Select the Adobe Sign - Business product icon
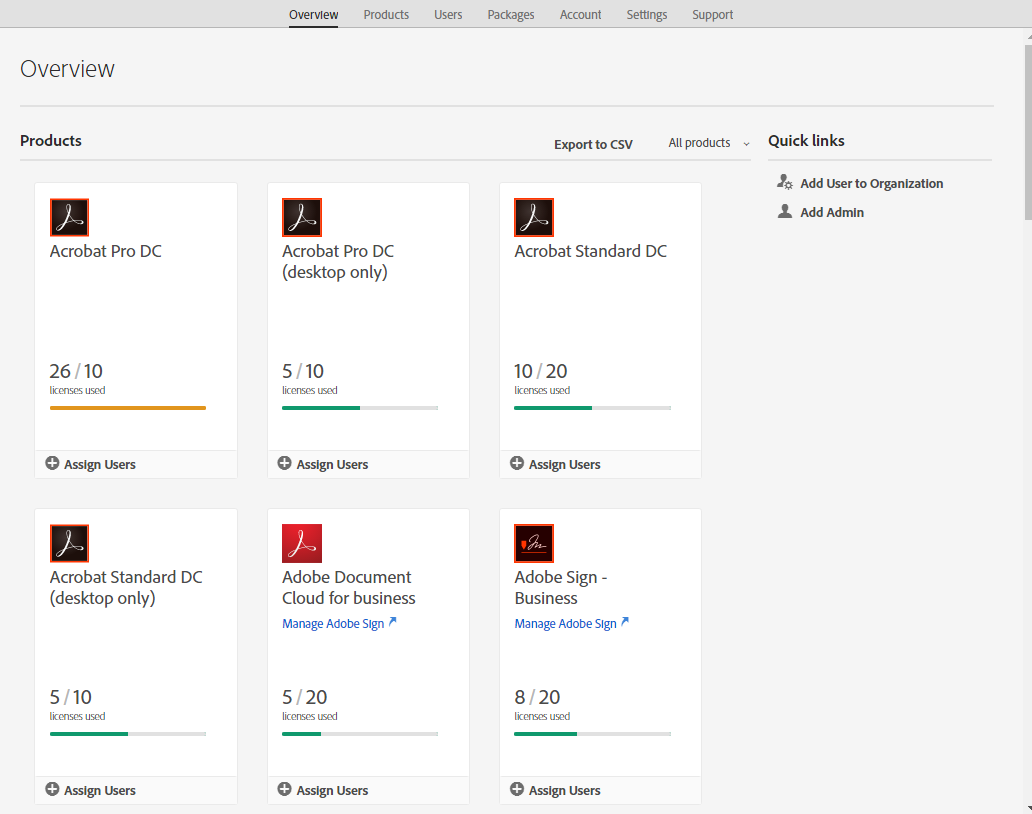Viewport: 1032px width, 814px height. pyautogui.click(x=533, y=543)
